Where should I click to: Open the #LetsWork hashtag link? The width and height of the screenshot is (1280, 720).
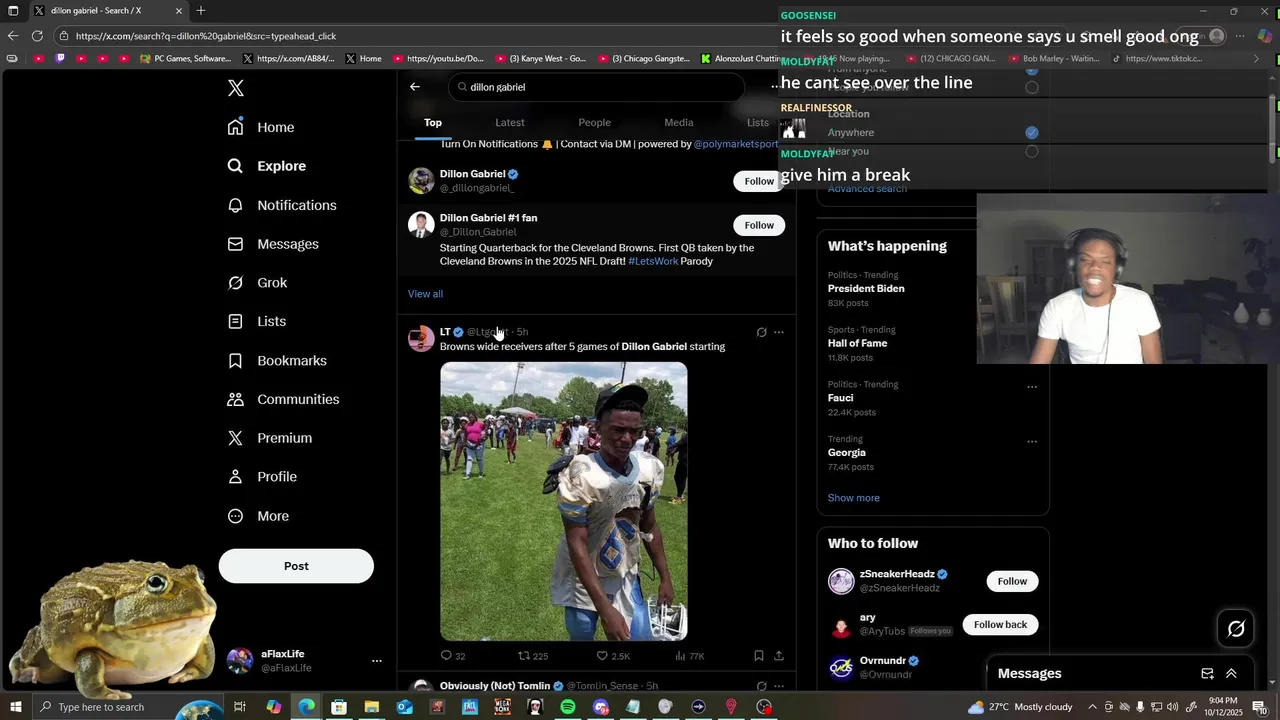click(653, 261)
